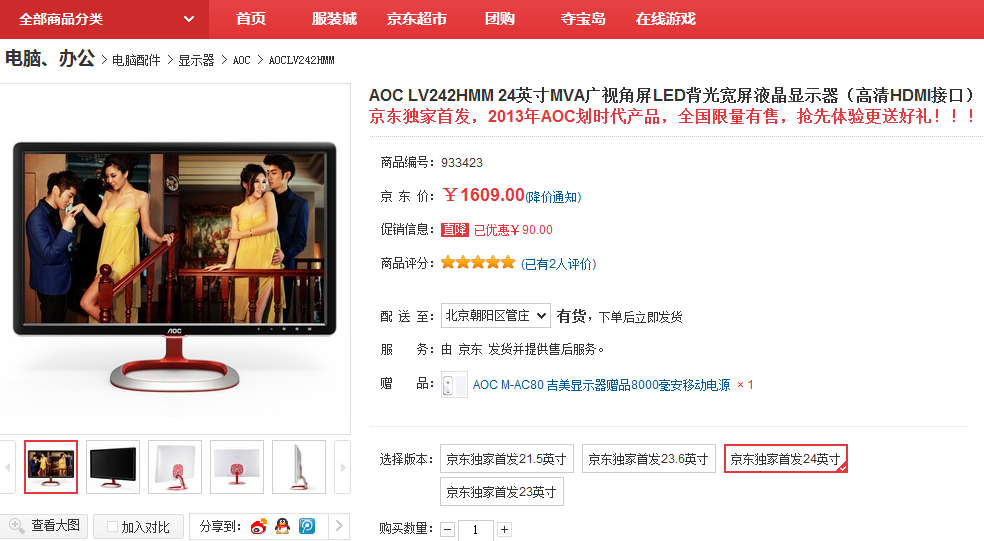Share to QQ penguin icon

click(283, 526)
